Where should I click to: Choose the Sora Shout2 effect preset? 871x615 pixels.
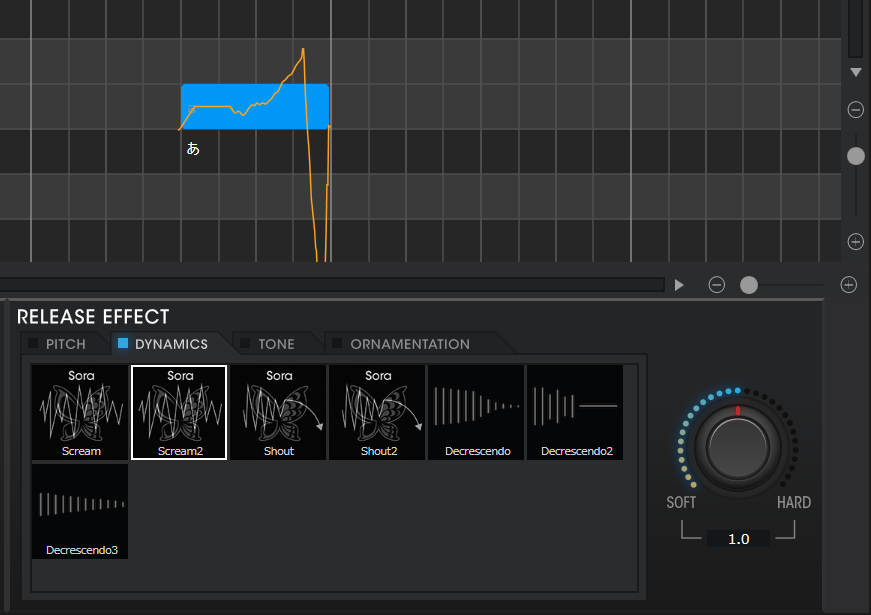(377, 412)
